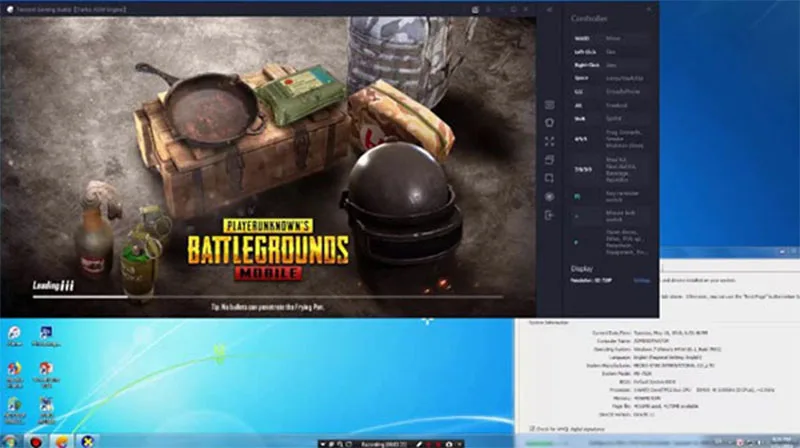Open the iTunes desktop shortcut
The image size is (800, 448).
[x=14, y=336]
